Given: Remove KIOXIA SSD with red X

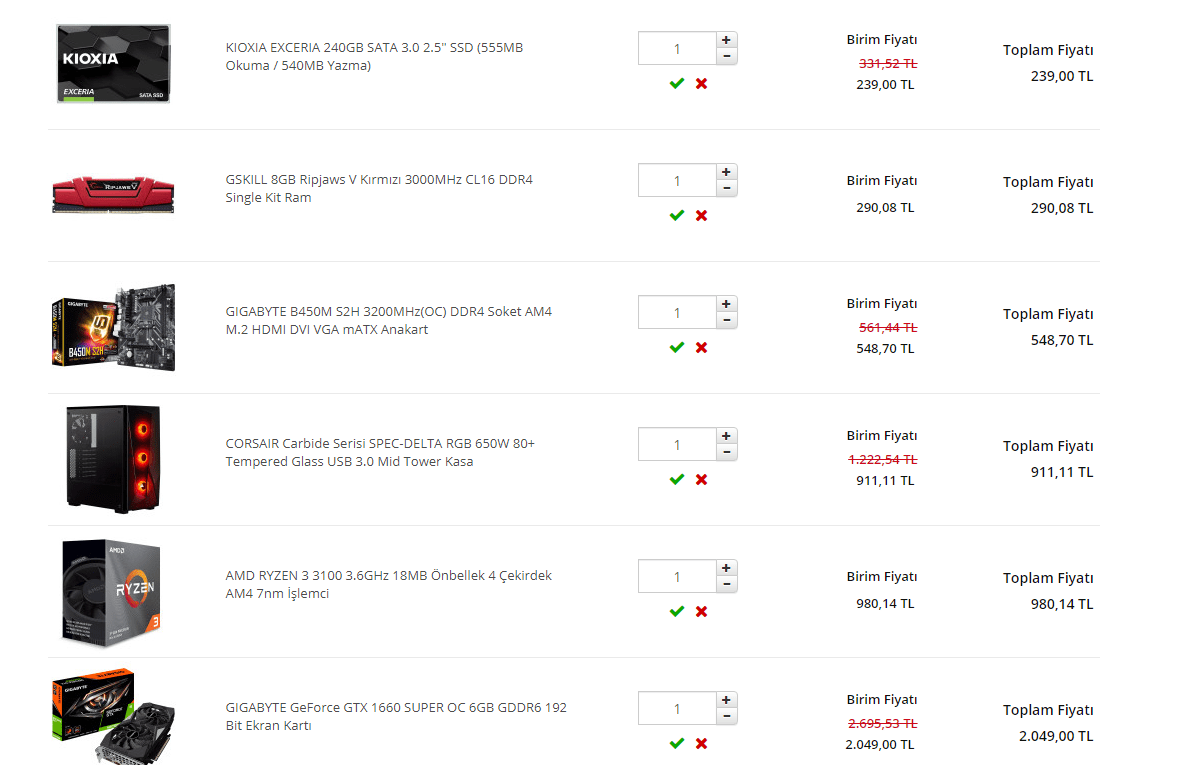Looking at the screenshot, I should [x=701, y=83].
